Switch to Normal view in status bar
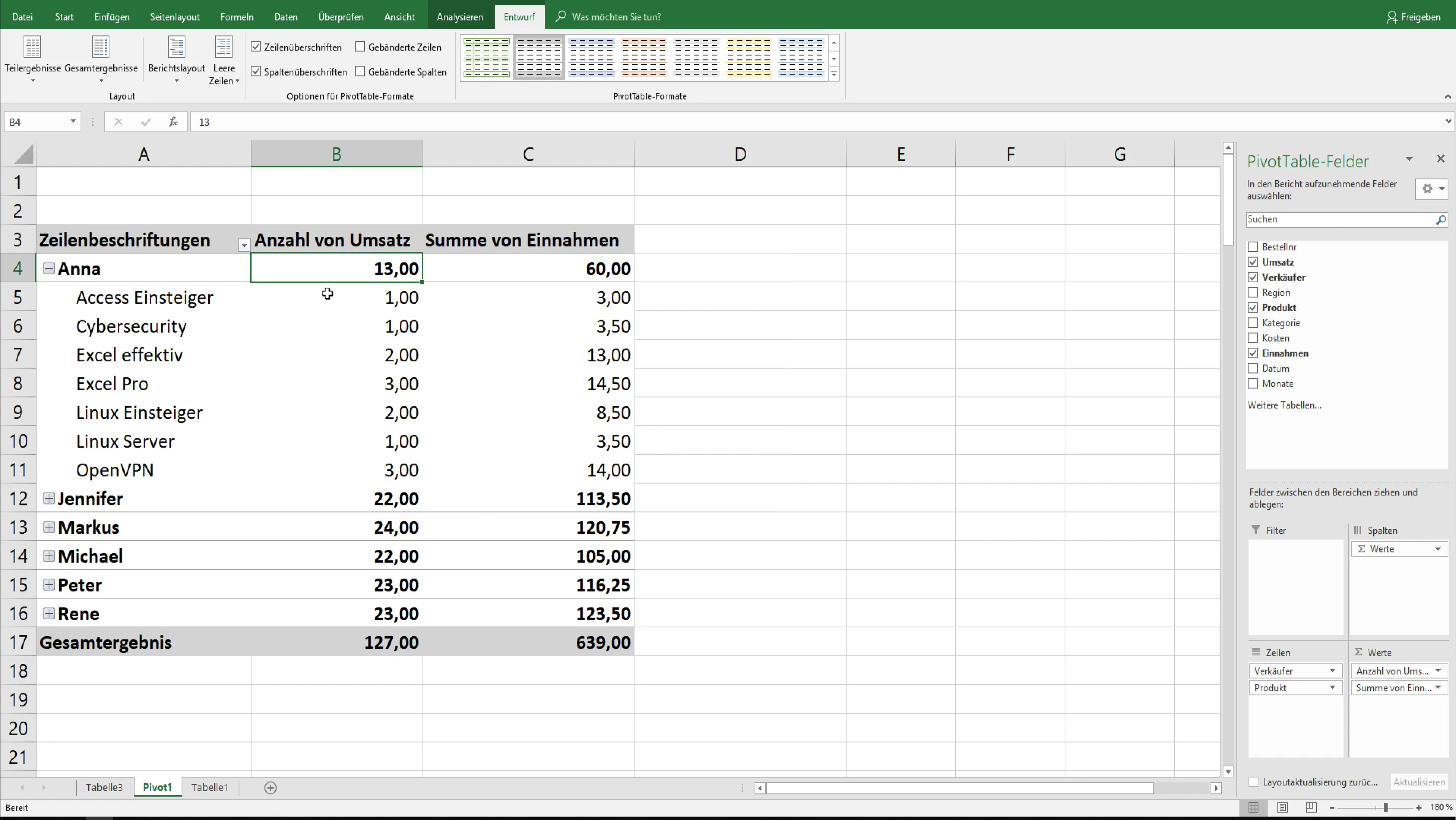 pos(1253,807)
